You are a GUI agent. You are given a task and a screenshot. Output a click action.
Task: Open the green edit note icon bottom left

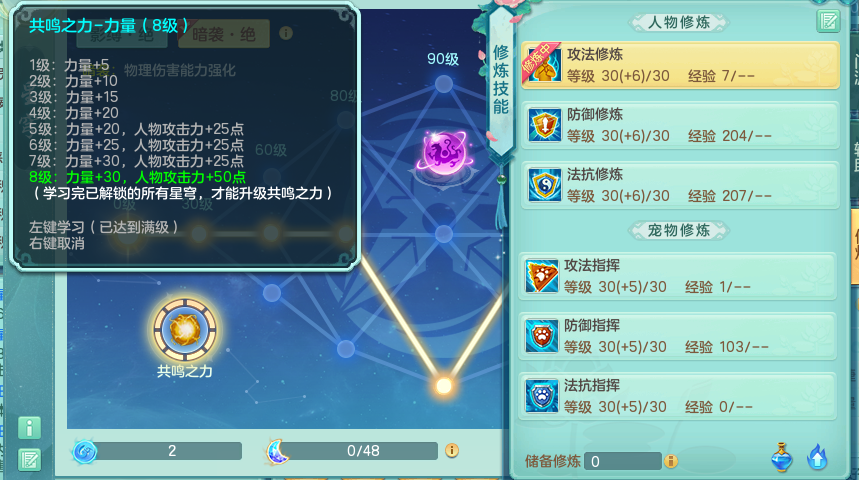pos(30,460)
